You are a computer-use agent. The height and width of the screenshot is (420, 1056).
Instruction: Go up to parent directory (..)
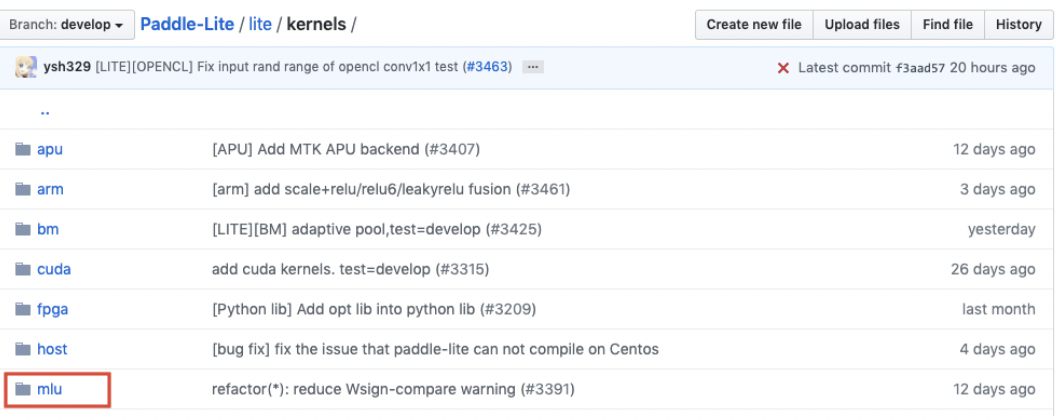[x=45, y=111]
